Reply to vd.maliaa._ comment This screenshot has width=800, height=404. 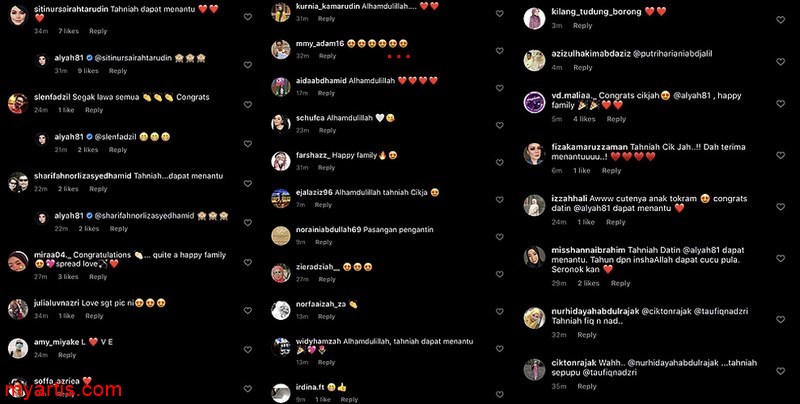[616, 119]
